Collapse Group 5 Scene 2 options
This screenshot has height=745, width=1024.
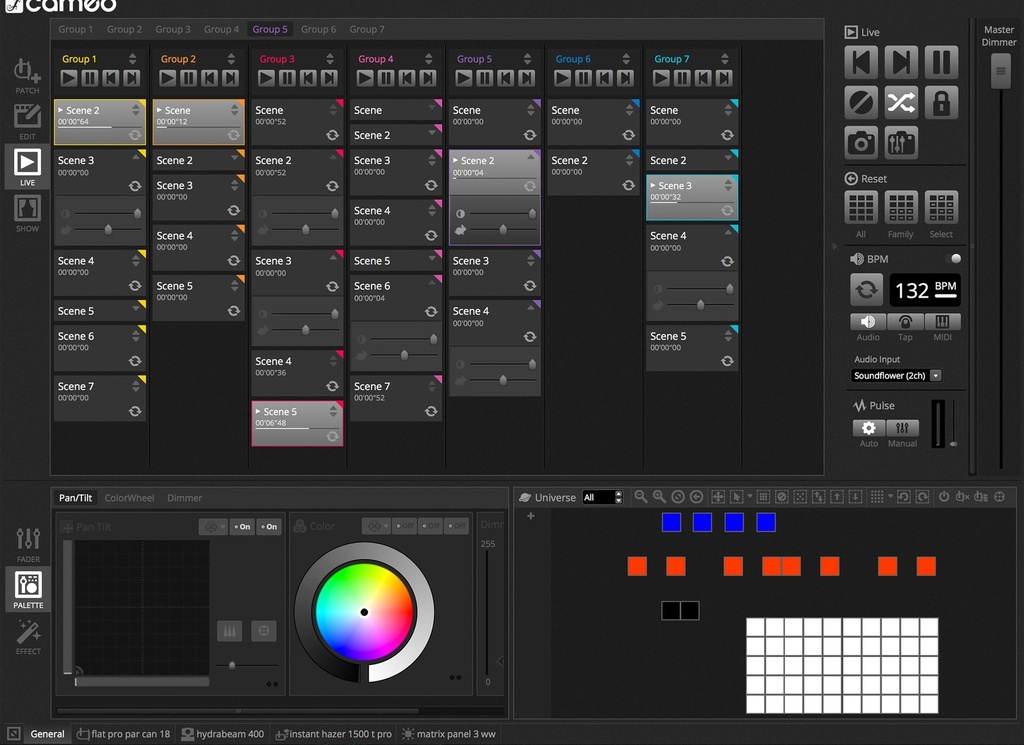coord(531,157)
